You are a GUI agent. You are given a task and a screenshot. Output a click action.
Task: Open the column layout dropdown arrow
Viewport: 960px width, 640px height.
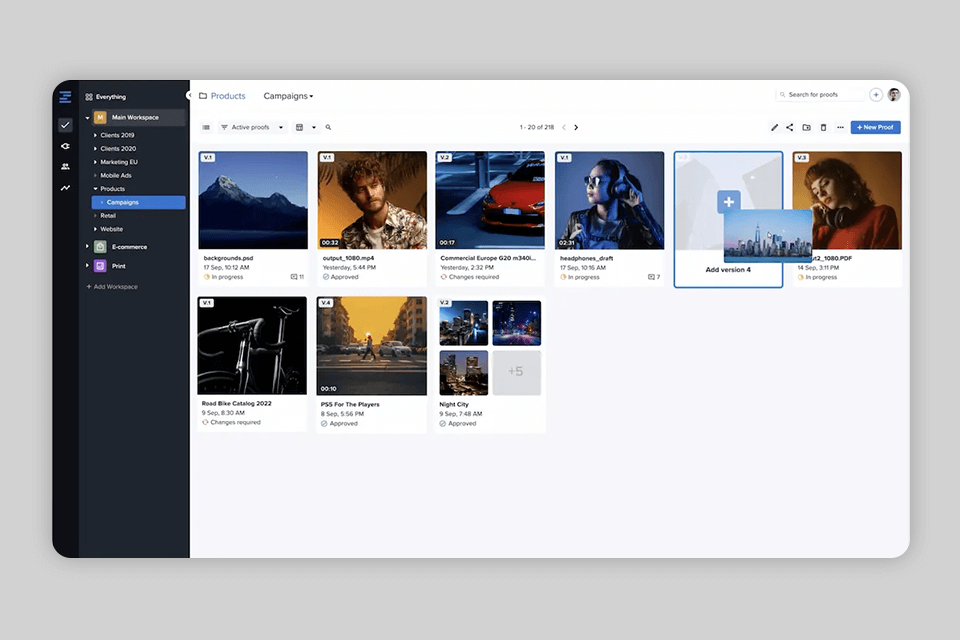pos(314,127)
